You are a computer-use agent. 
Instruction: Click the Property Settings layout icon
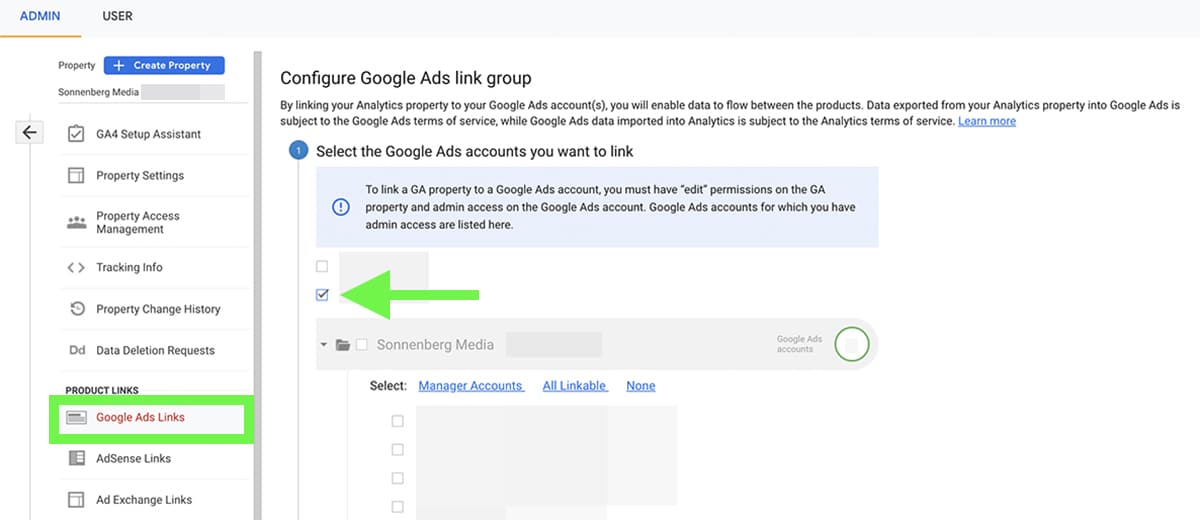[x=76, y=175]
